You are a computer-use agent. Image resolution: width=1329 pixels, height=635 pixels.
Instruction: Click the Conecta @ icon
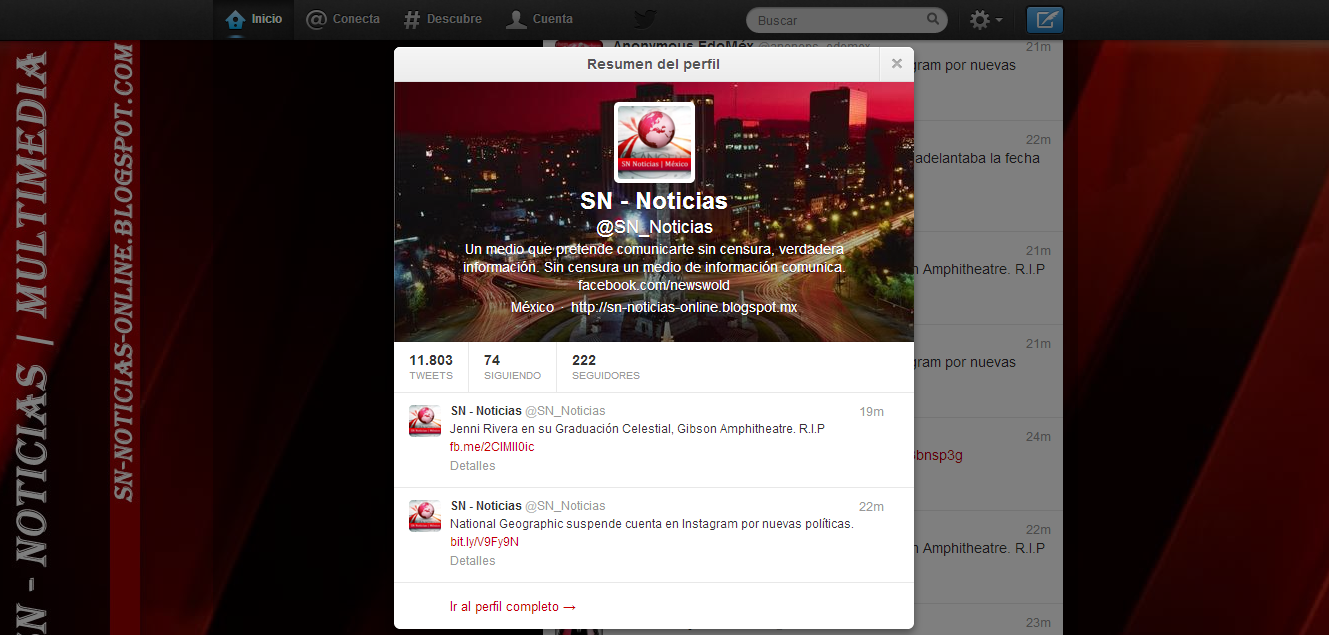[316, 19]
